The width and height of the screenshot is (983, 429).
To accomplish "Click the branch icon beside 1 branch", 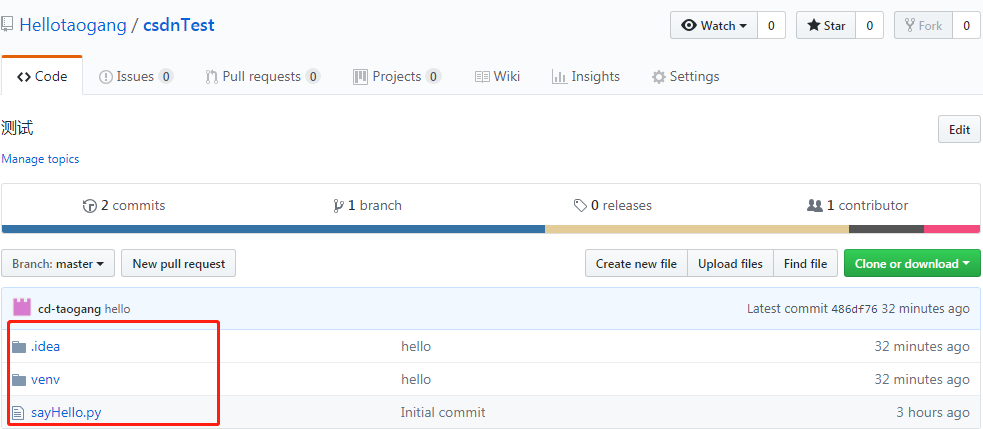I will pos(339,206).
